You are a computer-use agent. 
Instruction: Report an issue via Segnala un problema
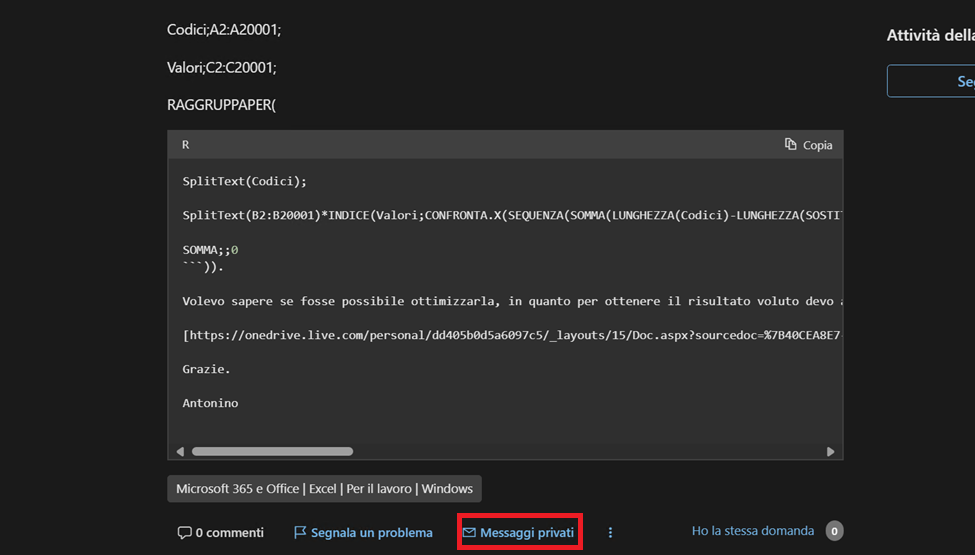[x=363, y=532]
